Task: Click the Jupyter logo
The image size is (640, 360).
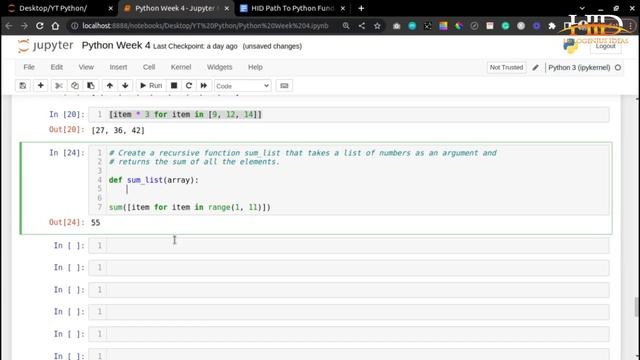Action: pos(45,45)
